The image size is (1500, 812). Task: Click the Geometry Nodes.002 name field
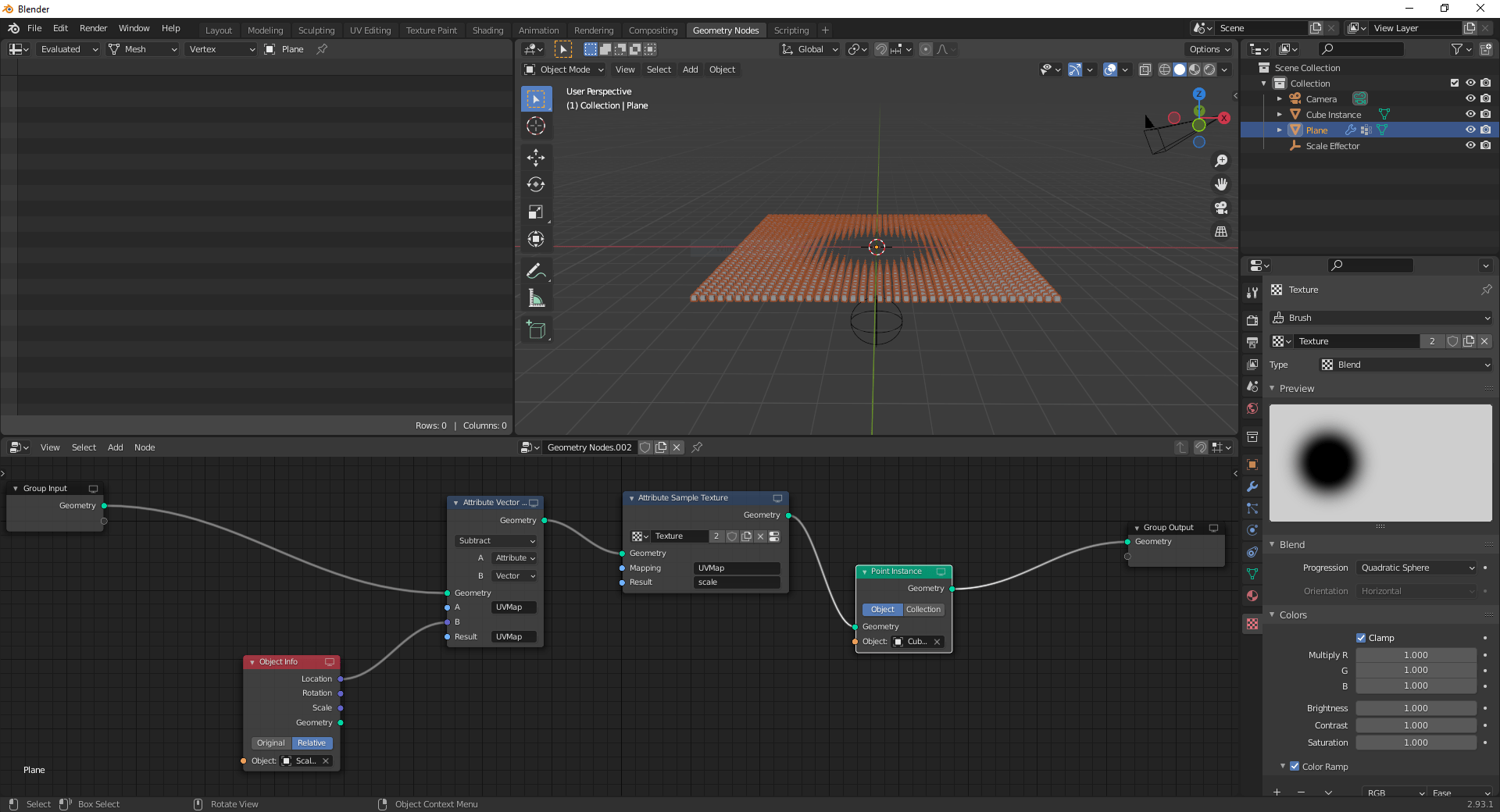589,447
